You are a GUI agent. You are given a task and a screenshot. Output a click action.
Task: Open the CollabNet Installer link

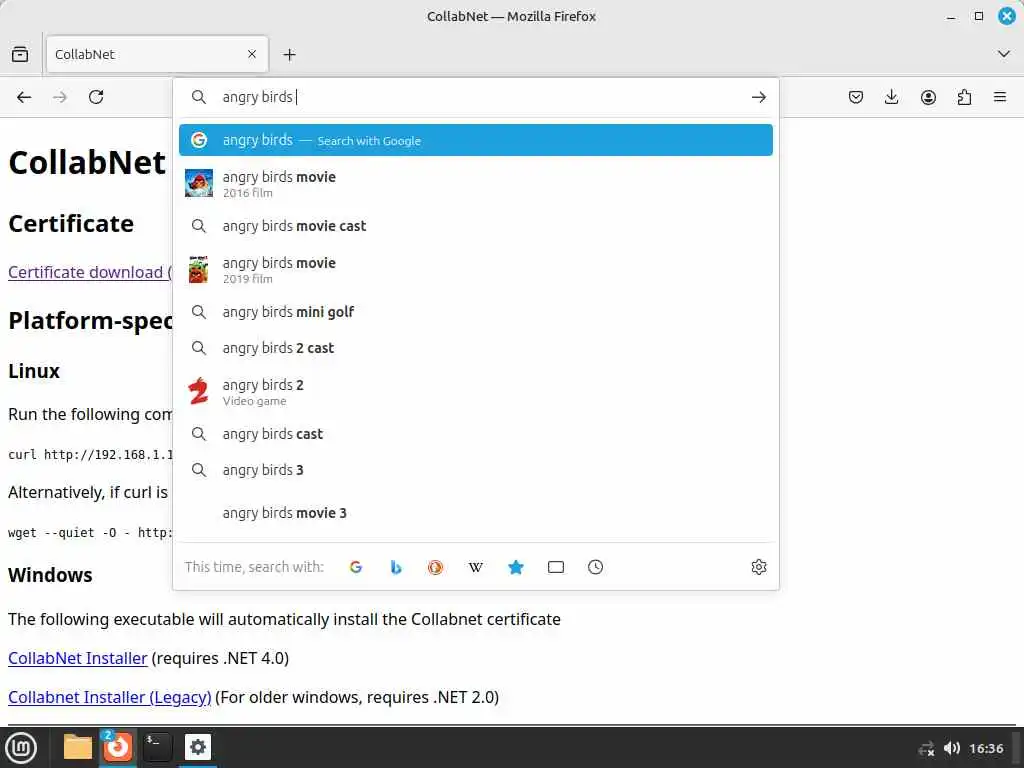78,658
